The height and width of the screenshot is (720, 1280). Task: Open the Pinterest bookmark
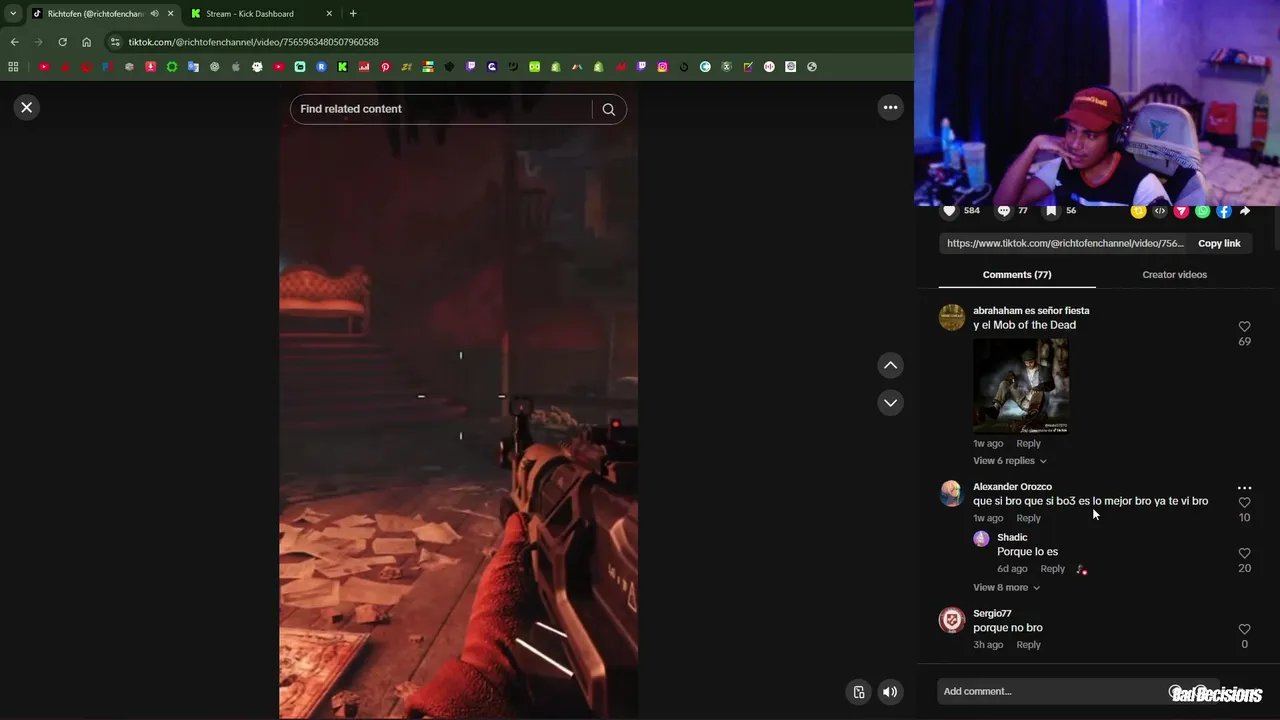click(x=385, y=67)
